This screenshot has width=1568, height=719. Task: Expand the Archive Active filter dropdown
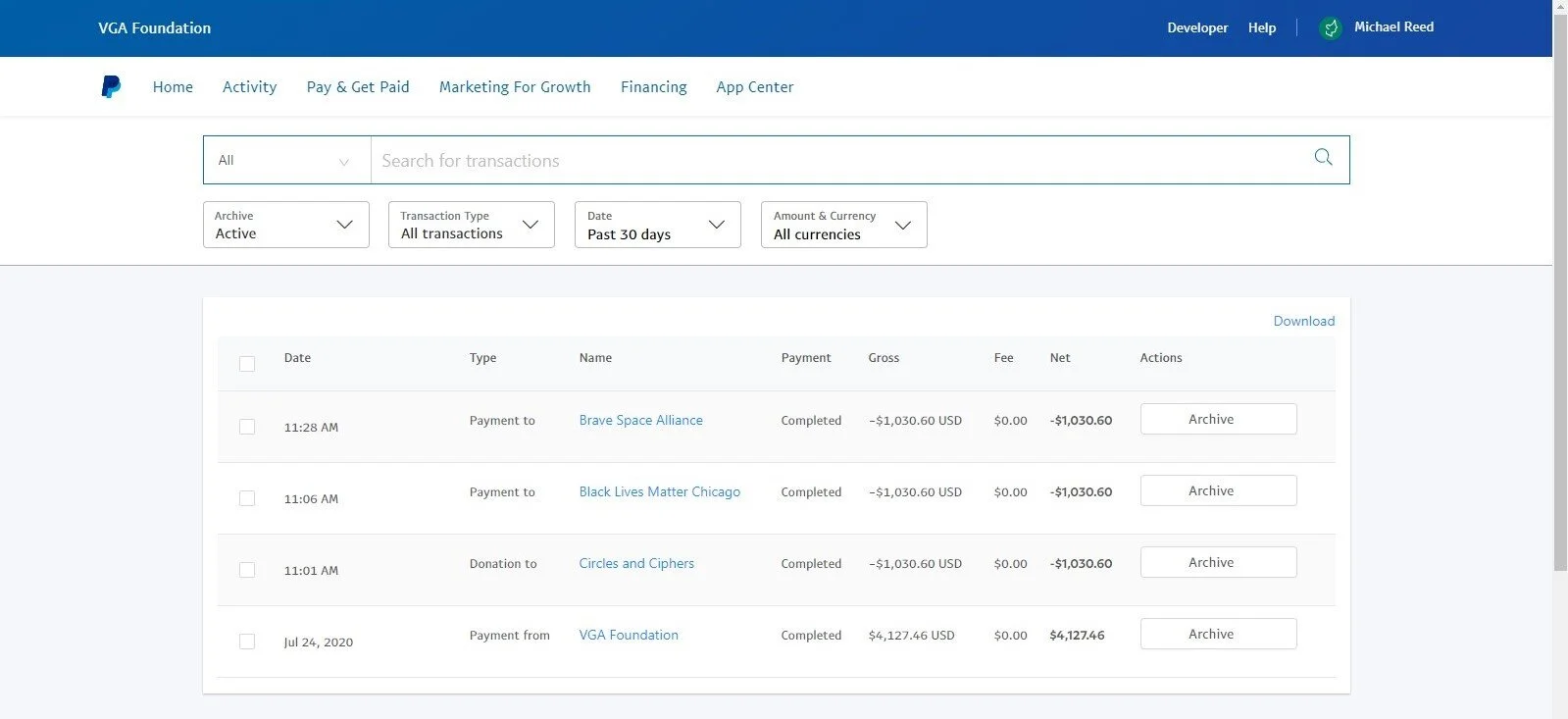(286, 225)
